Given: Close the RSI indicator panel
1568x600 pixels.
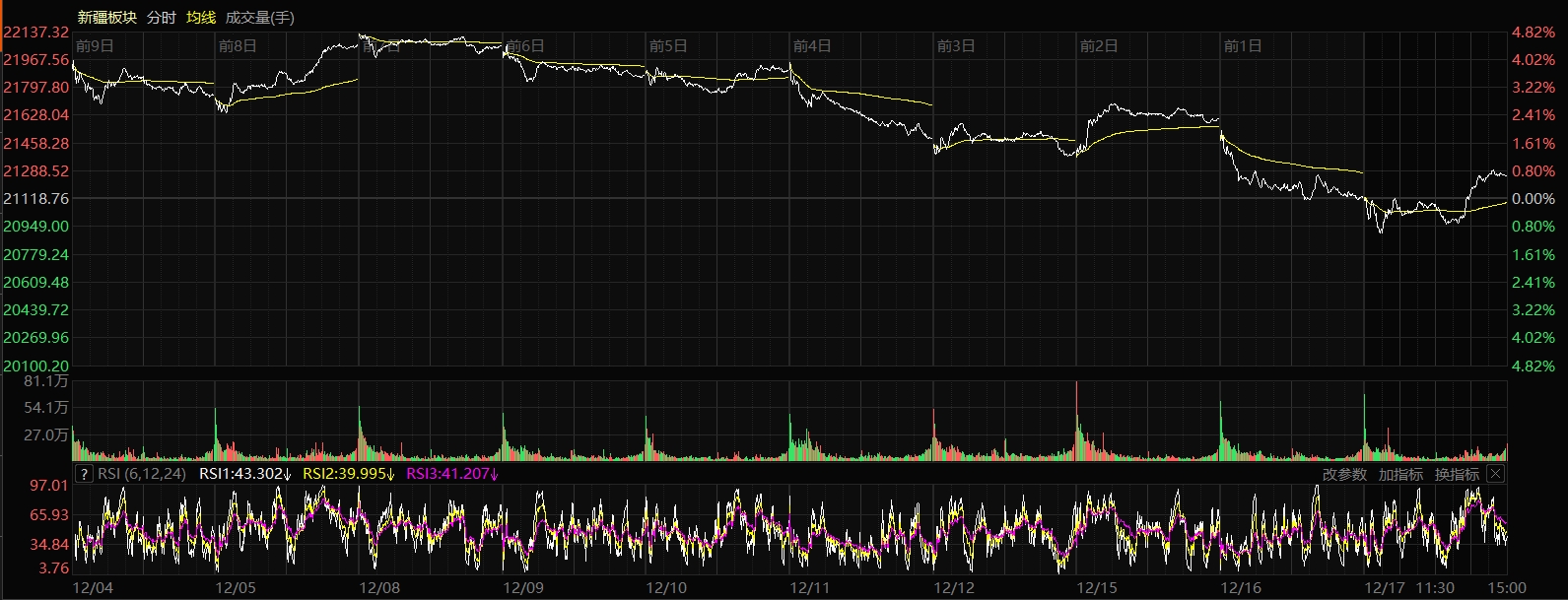Looking at the screenshot, I should pyautogui.click(x=1495, y=474).
